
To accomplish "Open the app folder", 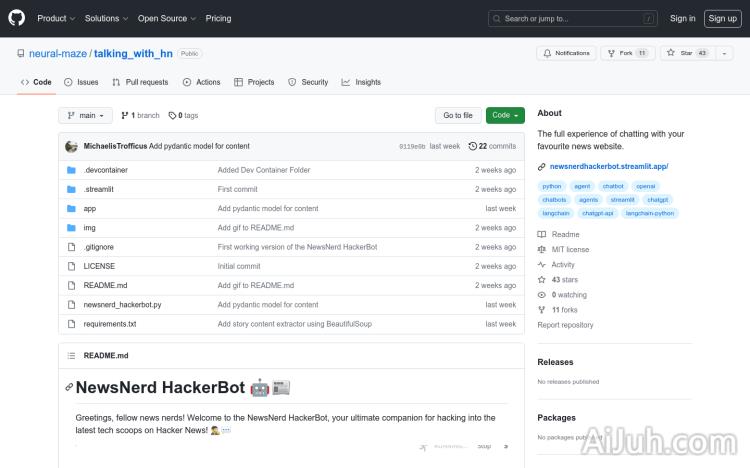I will point(89,209).
